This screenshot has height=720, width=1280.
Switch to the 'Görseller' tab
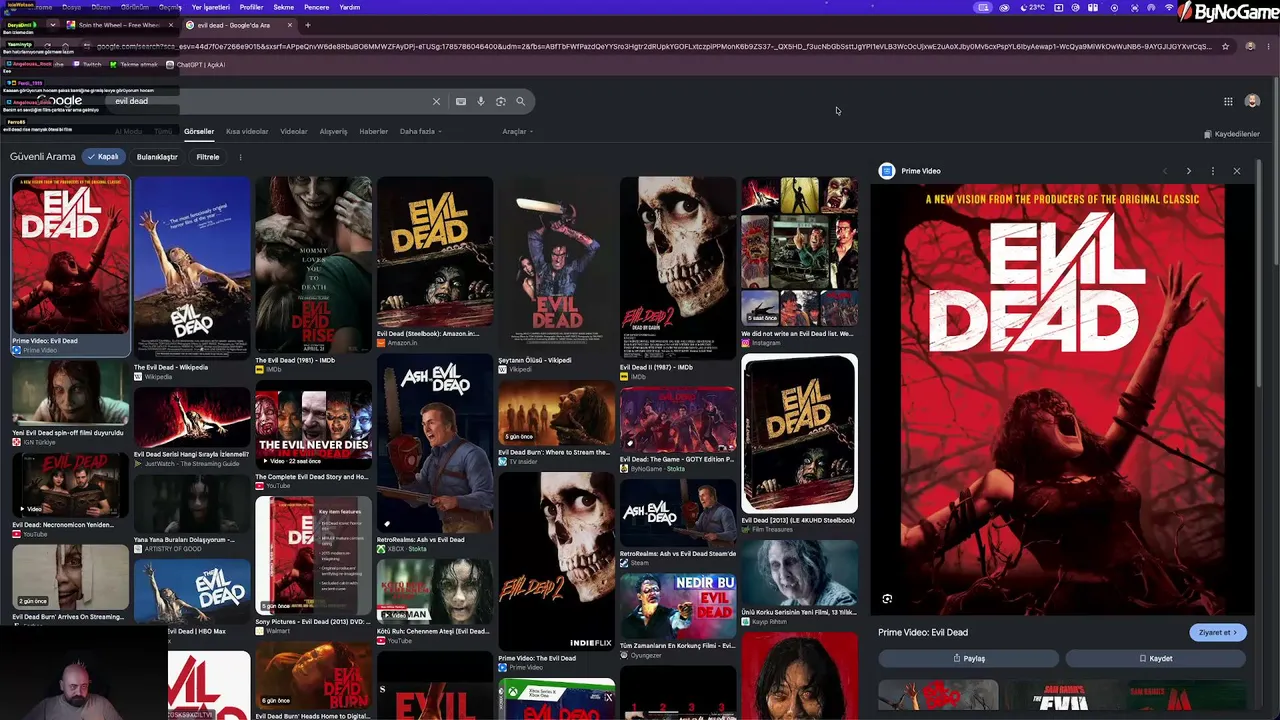point(199,131)
